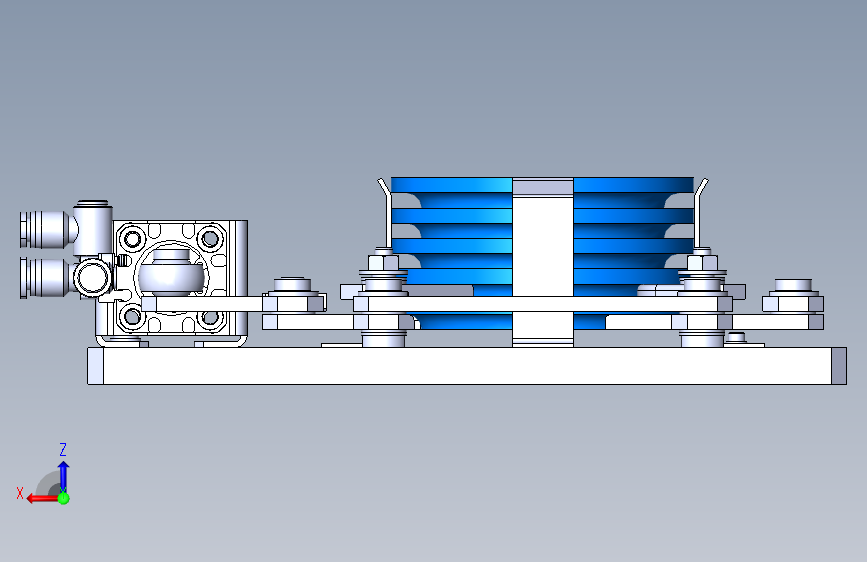Click the blue Z axis arrow of the triad

pyautogui.click(x=63, y=475)
